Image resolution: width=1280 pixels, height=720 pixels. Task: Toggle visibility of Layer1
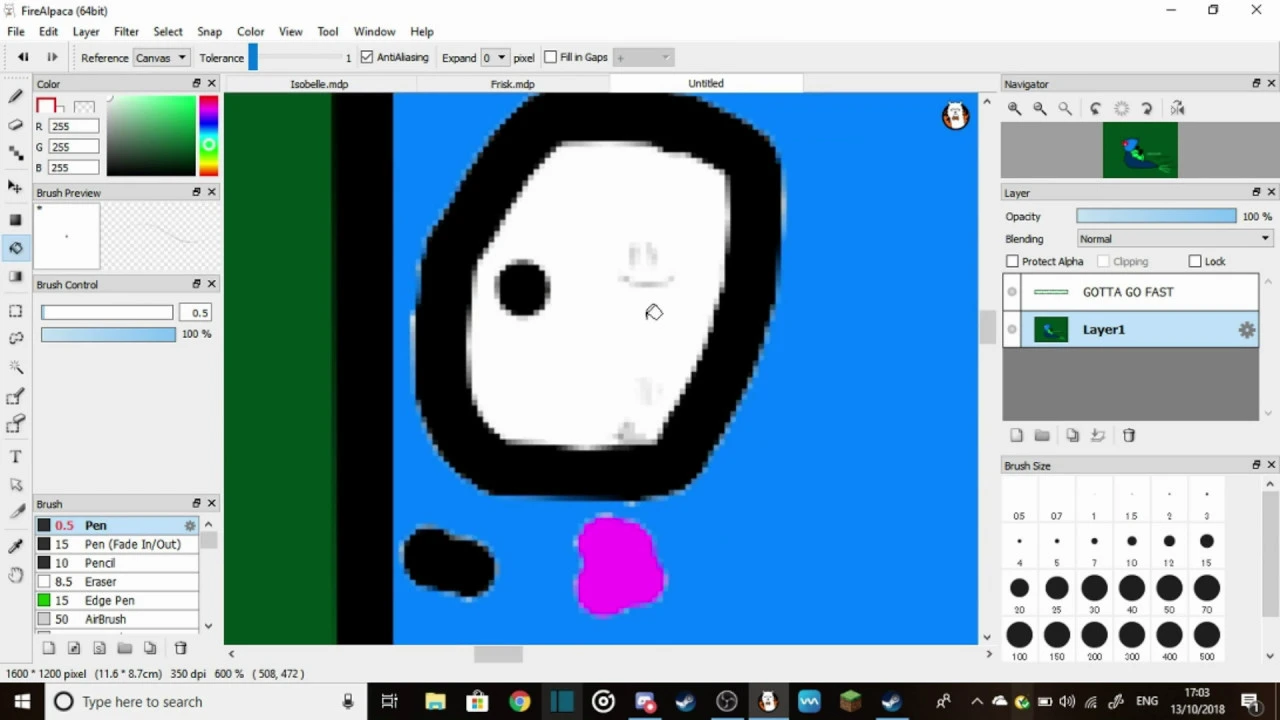coord(1012,329)
